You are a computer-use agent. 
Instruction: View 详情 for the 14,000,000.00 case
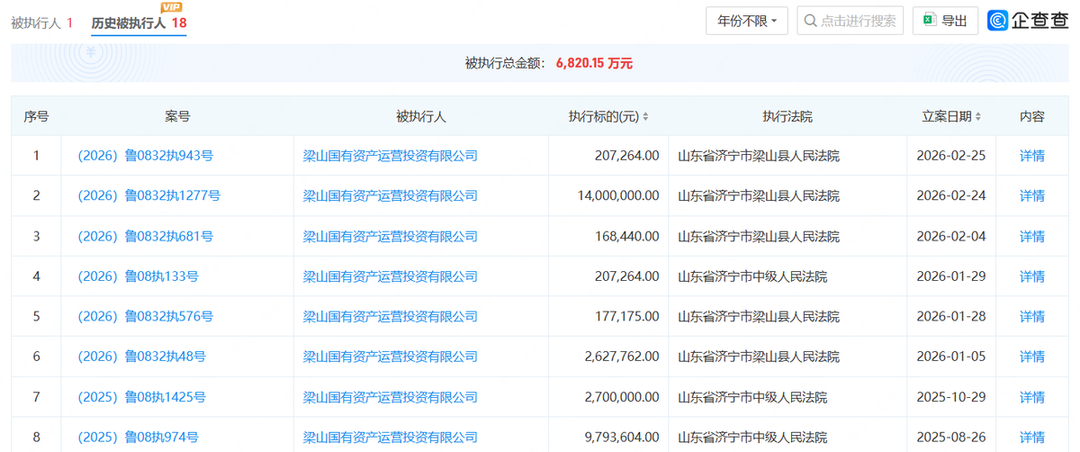click(1032, 196)
